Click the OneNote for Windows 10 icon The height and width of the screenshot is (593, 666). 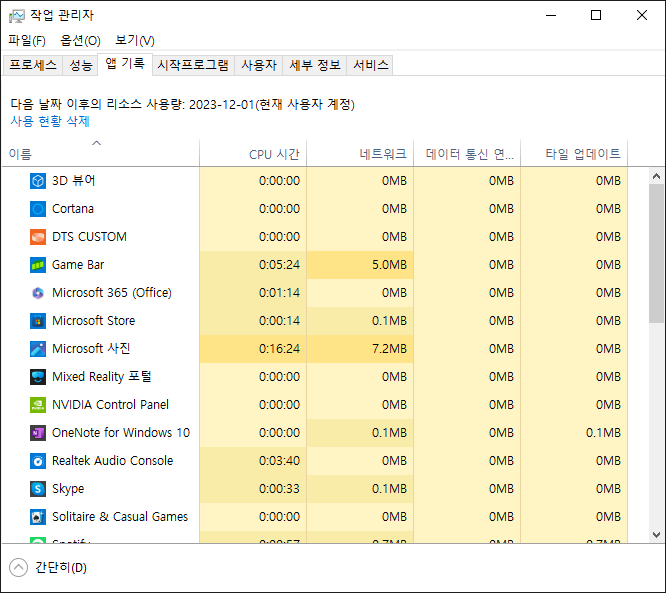tap(38, 433)
